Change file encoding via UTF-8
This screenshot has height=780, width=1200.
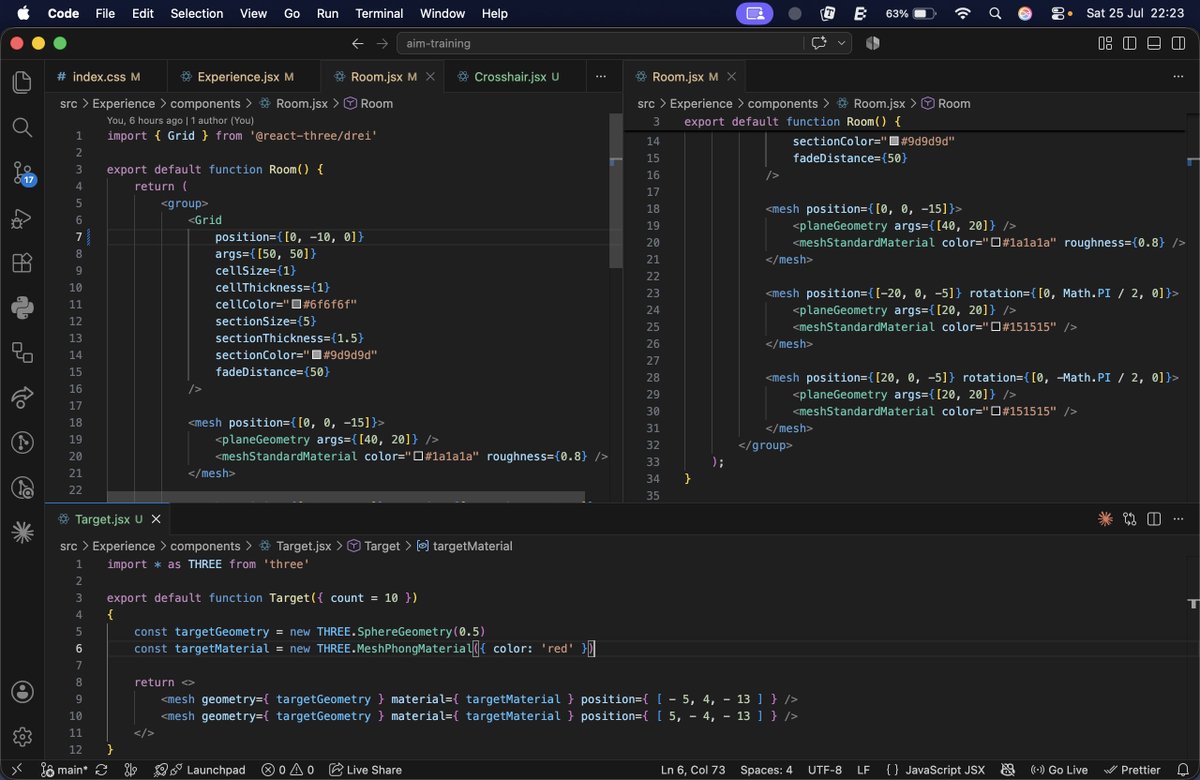[x=825, y=770]
